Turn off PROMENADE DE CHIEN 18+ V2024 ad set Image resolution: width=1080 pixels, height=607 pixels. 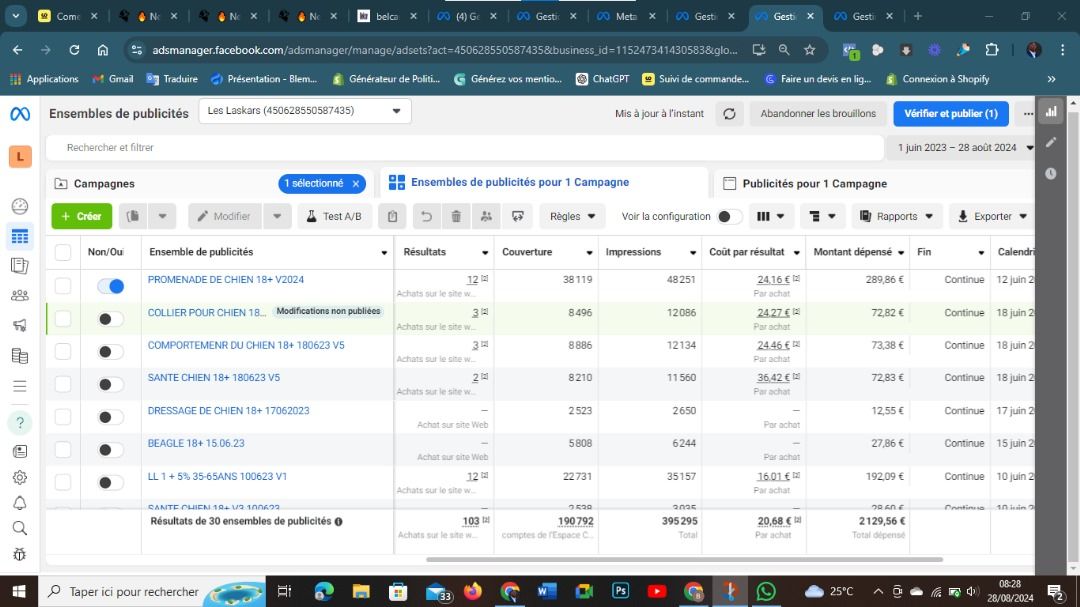pos(110,286)
